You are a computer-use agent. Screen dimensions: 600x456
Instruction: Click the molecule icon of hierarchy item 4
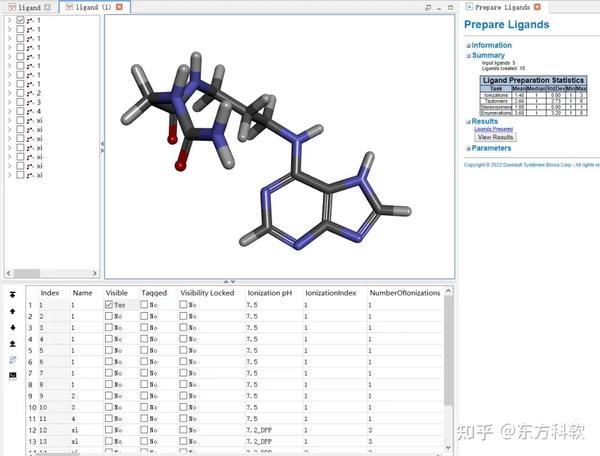coord(30,111)
